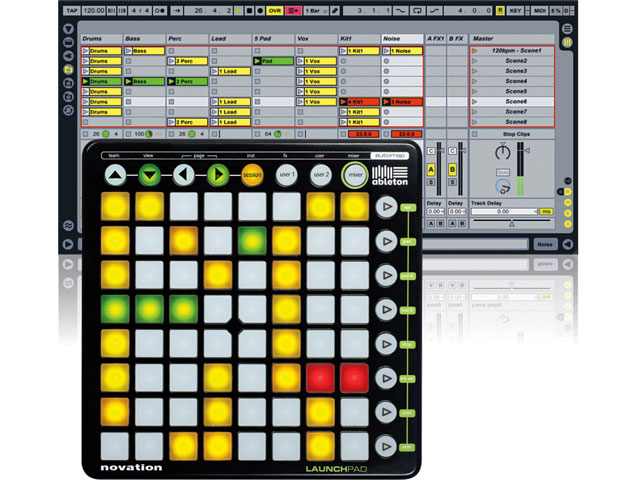Viewport: 640px width, 480px height.
Task: Toggle the yellow computer MIDI keyboard icon
Action: point(500,11)
